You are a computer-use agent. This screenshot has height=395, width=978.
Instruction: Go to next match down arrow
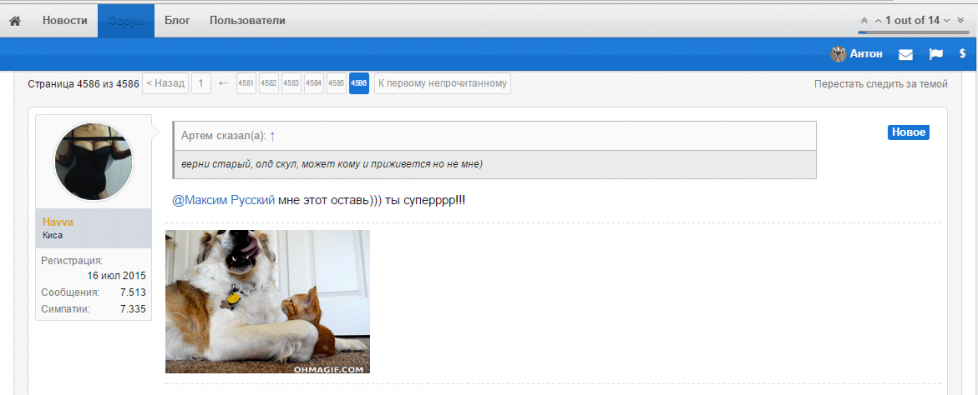tap(947, 21)
